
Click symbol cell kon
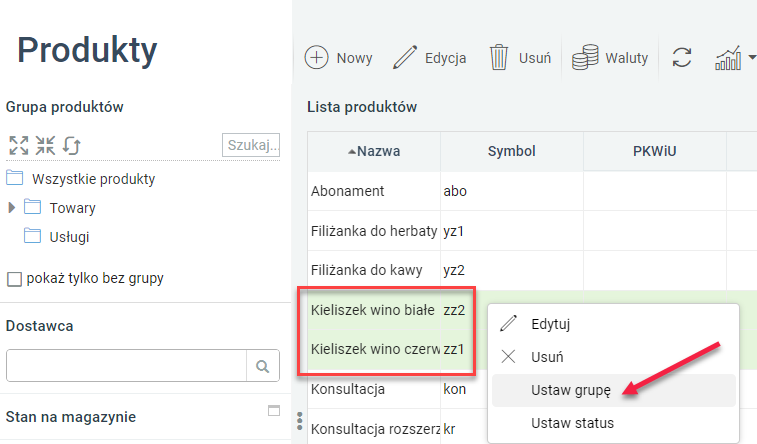(455, 389)
